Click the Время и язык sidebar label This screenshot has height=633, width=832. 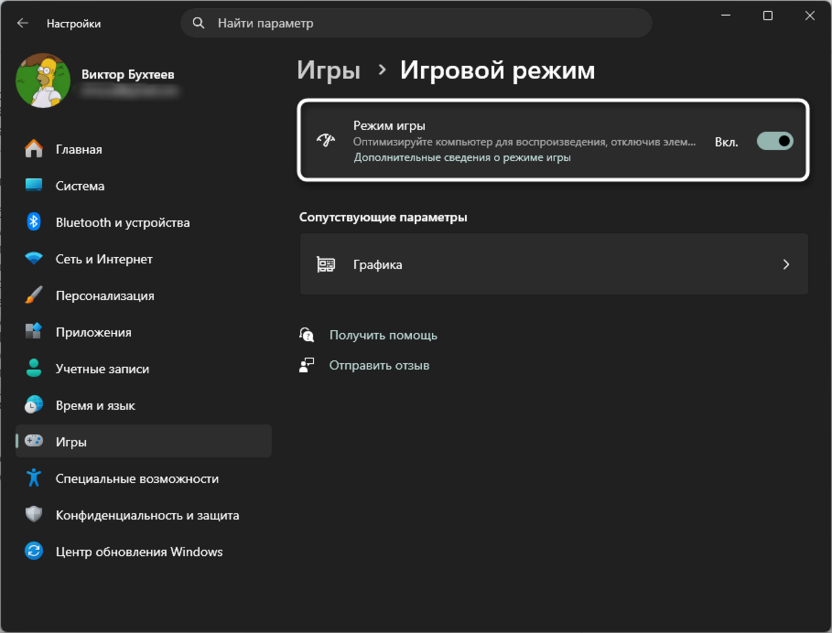tap(96, 406)
